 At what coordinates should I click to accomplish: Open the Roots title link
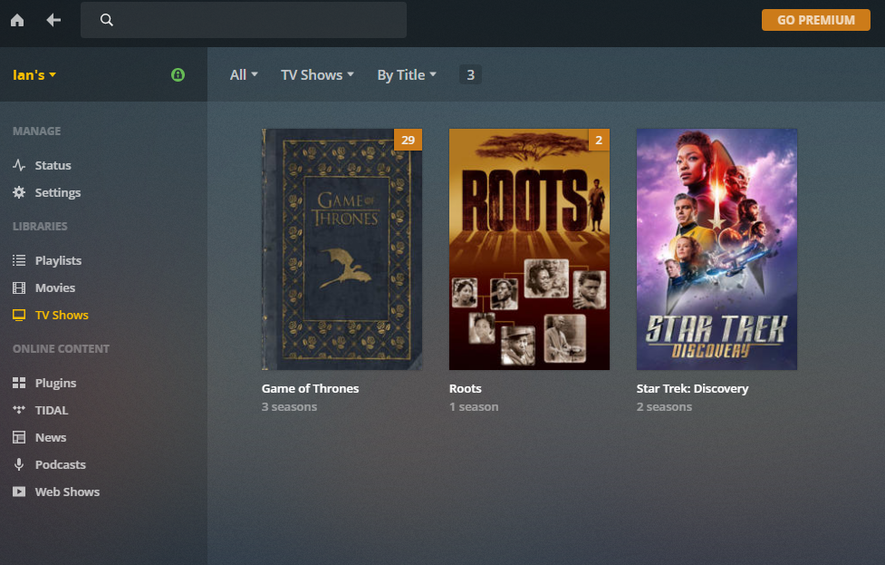(x=465, y=388)
